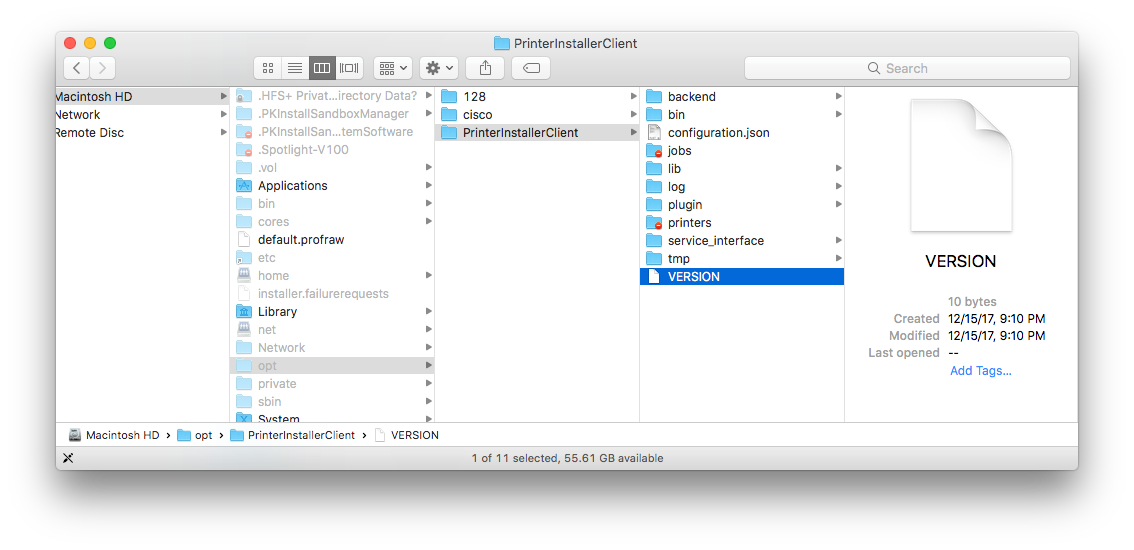Click VERSION in the path bar
This screenshot has height=550, width=1134.
click(x=407, y=435)
